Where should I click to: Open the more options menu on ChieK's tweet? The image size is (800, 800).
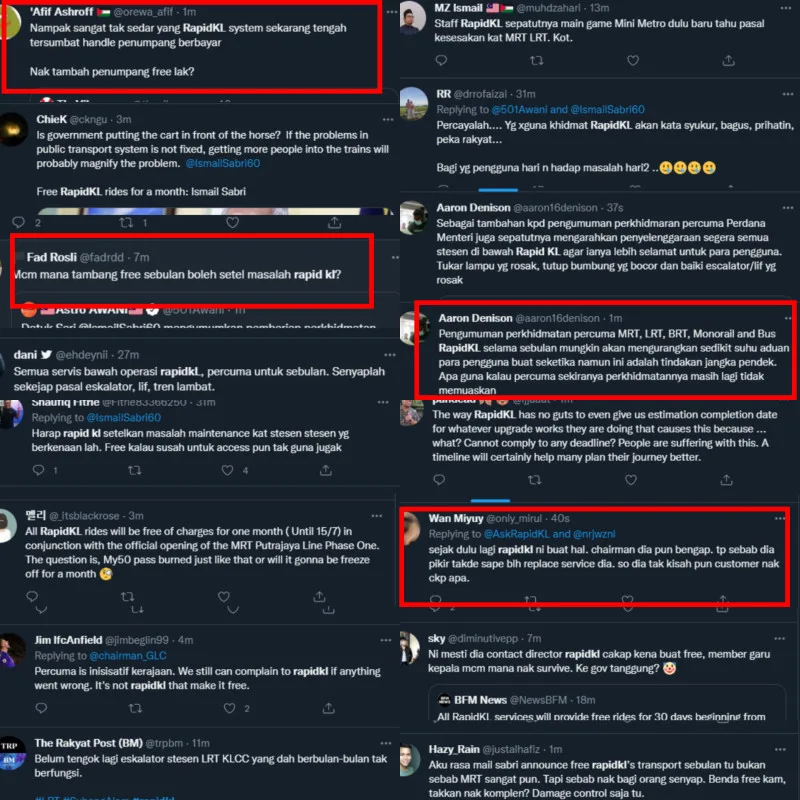coord(388,119)
